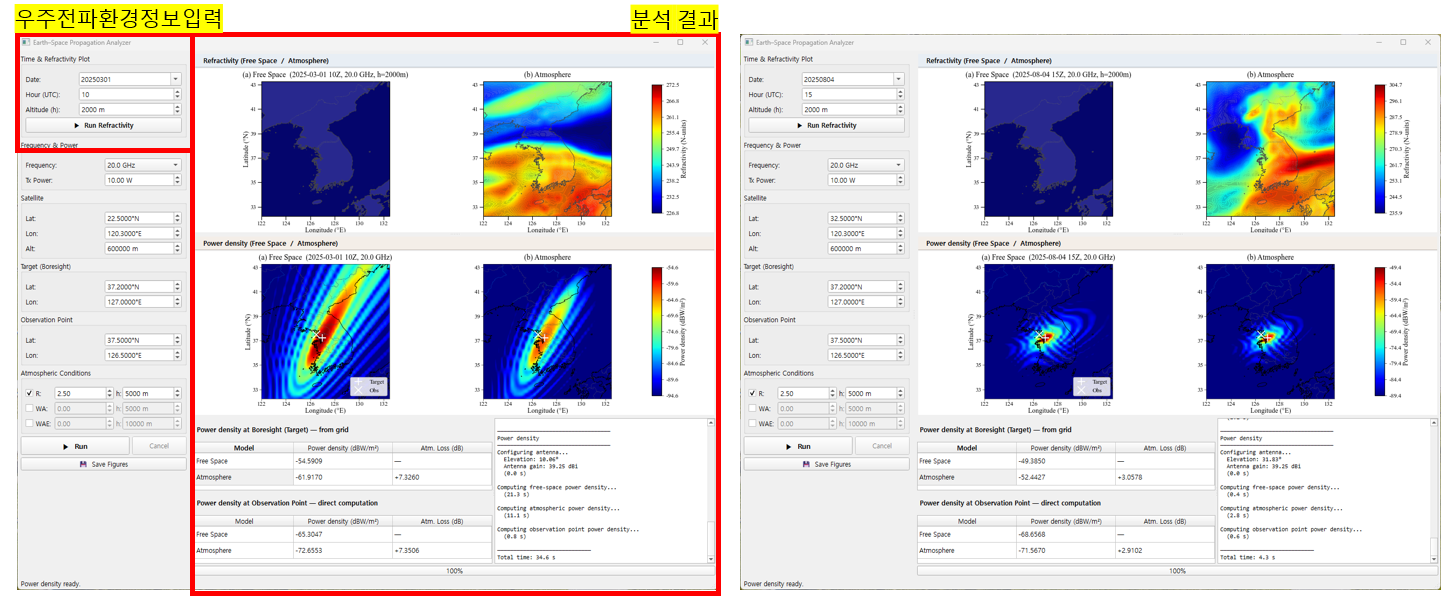The width and height of the screenshot is (1441, 596).
Task: Enable the WA checkbox in the 20250301 window
Action: point(27,408)
